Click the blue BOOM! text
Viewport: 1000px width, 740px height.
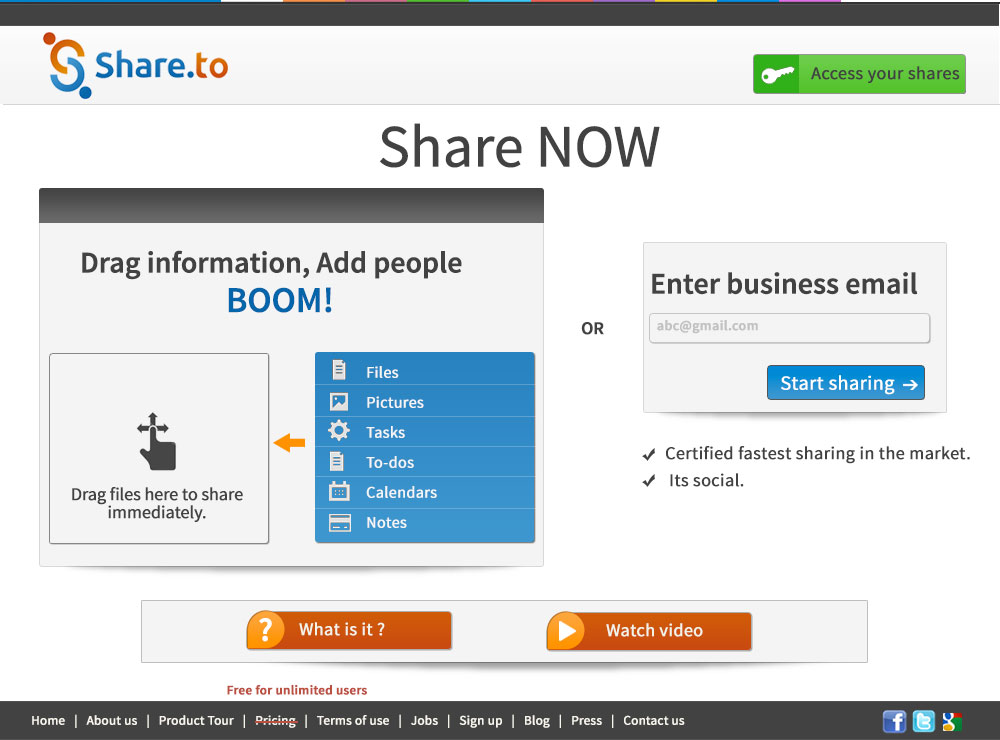pos(280,300)
